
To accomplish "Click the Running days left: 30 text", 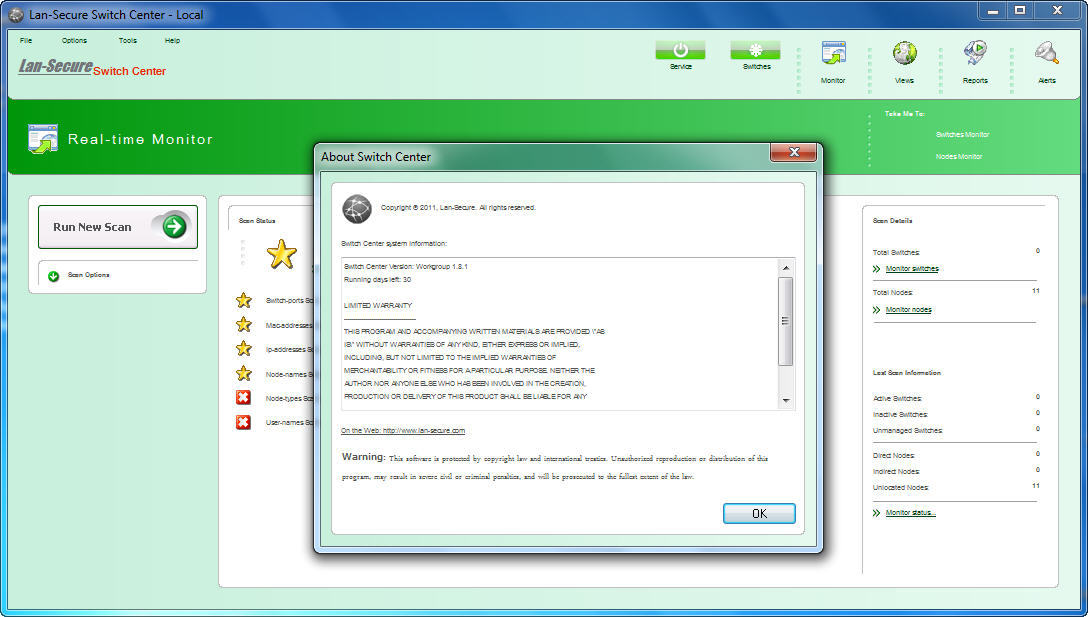I will click(377, 280).
